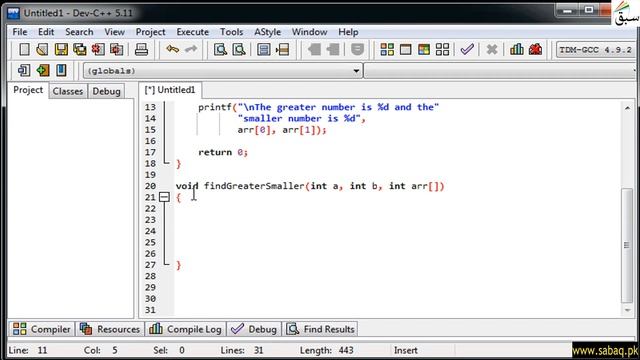This screenshot has height=360, width=640.
Task: Switch to the Debug side tab
Action: tap(106, 91)
